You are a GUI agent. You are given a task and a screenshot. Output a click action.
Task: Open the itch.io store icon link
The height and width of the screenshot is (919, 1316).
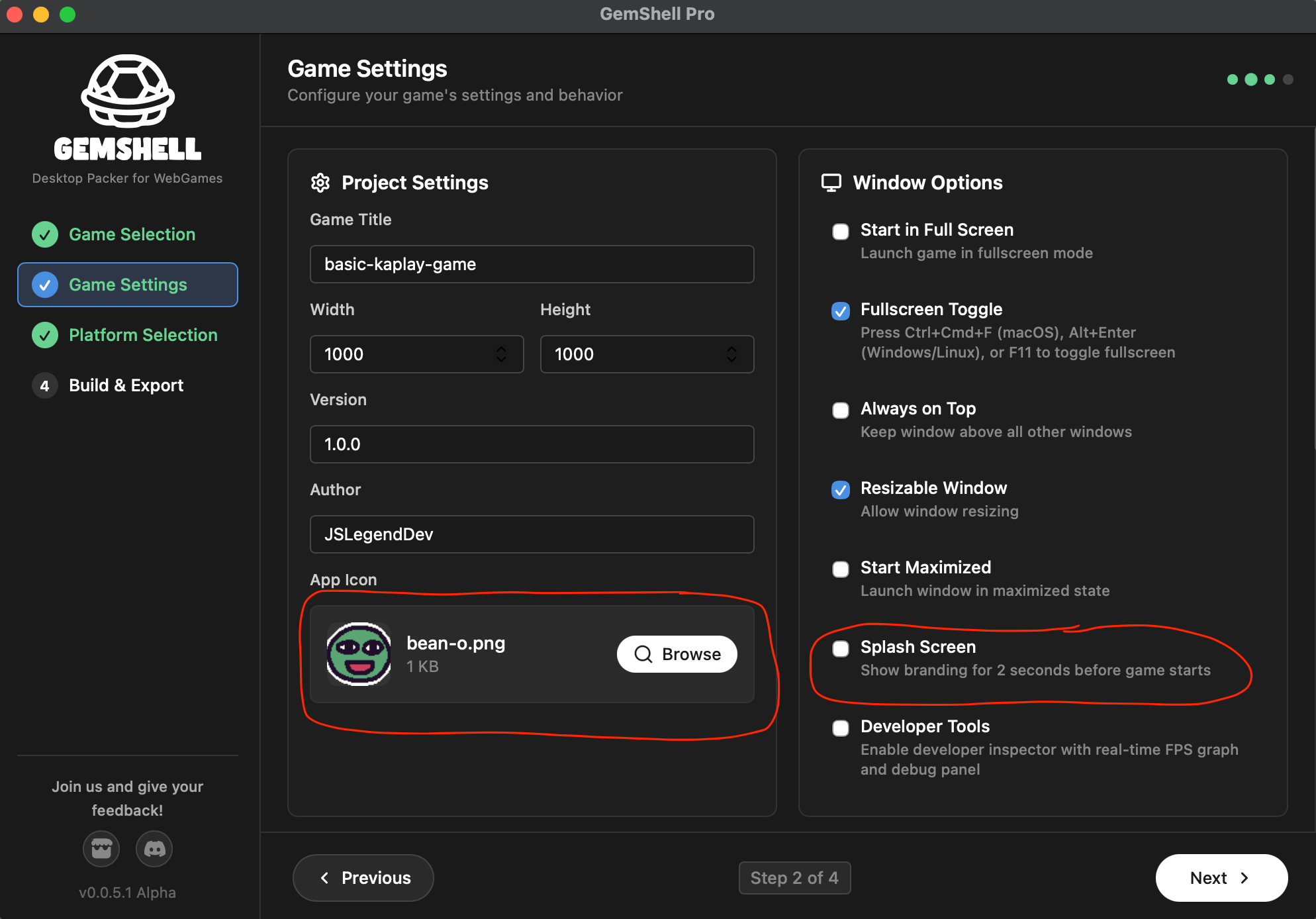pos(101,849)
